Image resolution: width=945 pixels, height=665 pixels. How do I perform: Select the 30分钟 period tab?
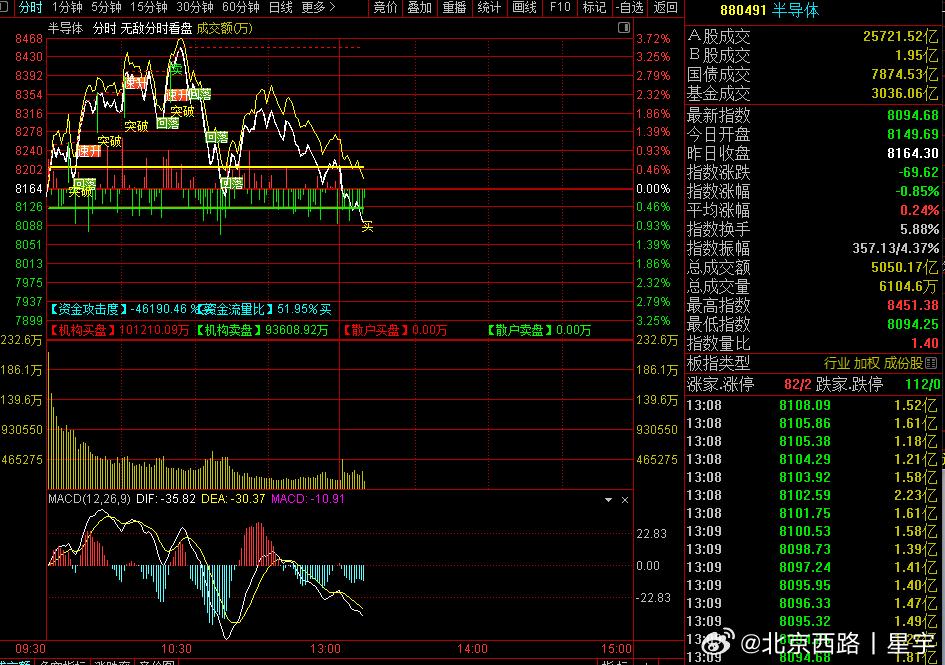point(195,7)
